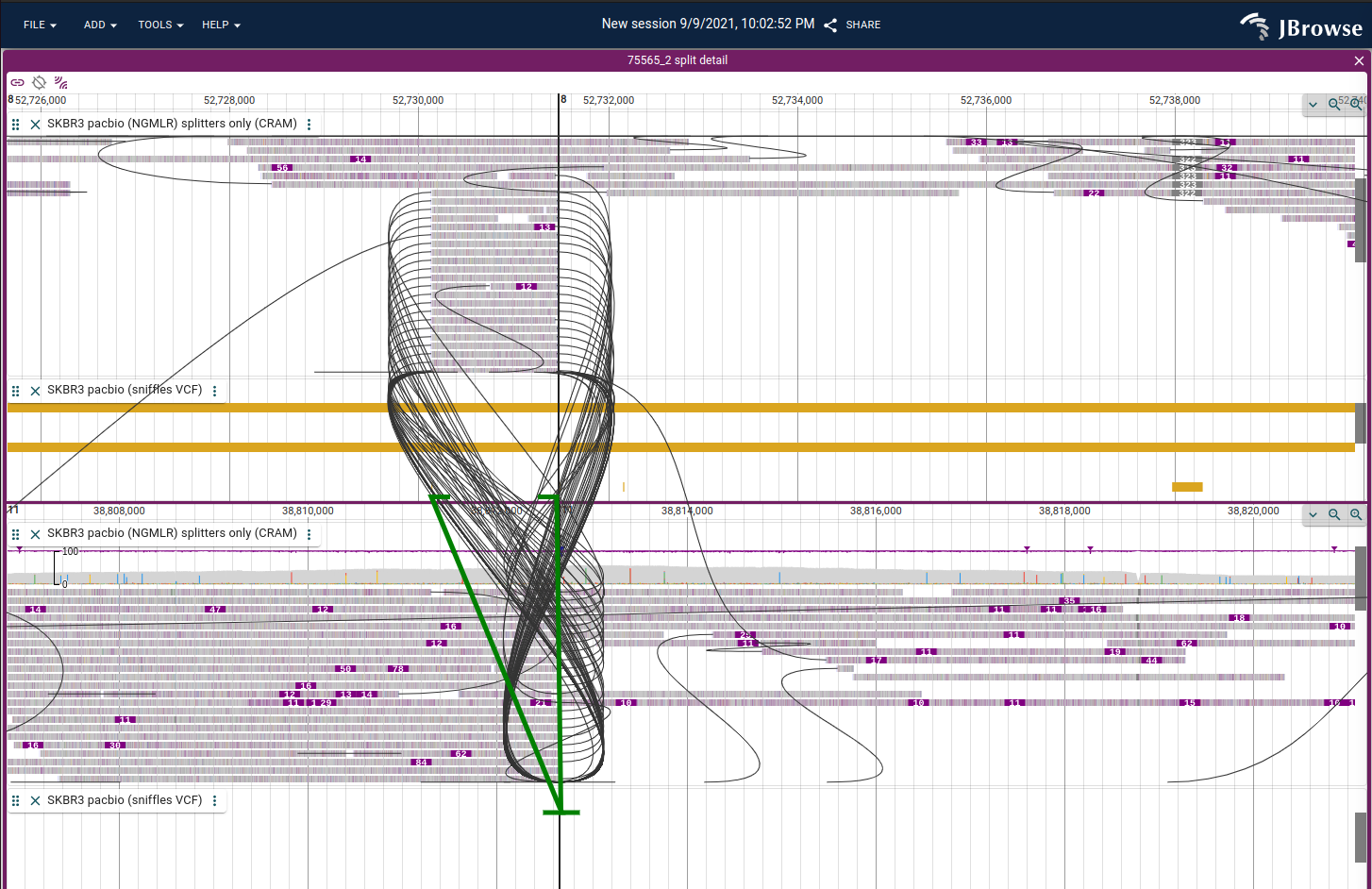The image size is (1372, 889).
Task: Click the drag handle of the sniffles VCF track
Action: tap(14, 390)
